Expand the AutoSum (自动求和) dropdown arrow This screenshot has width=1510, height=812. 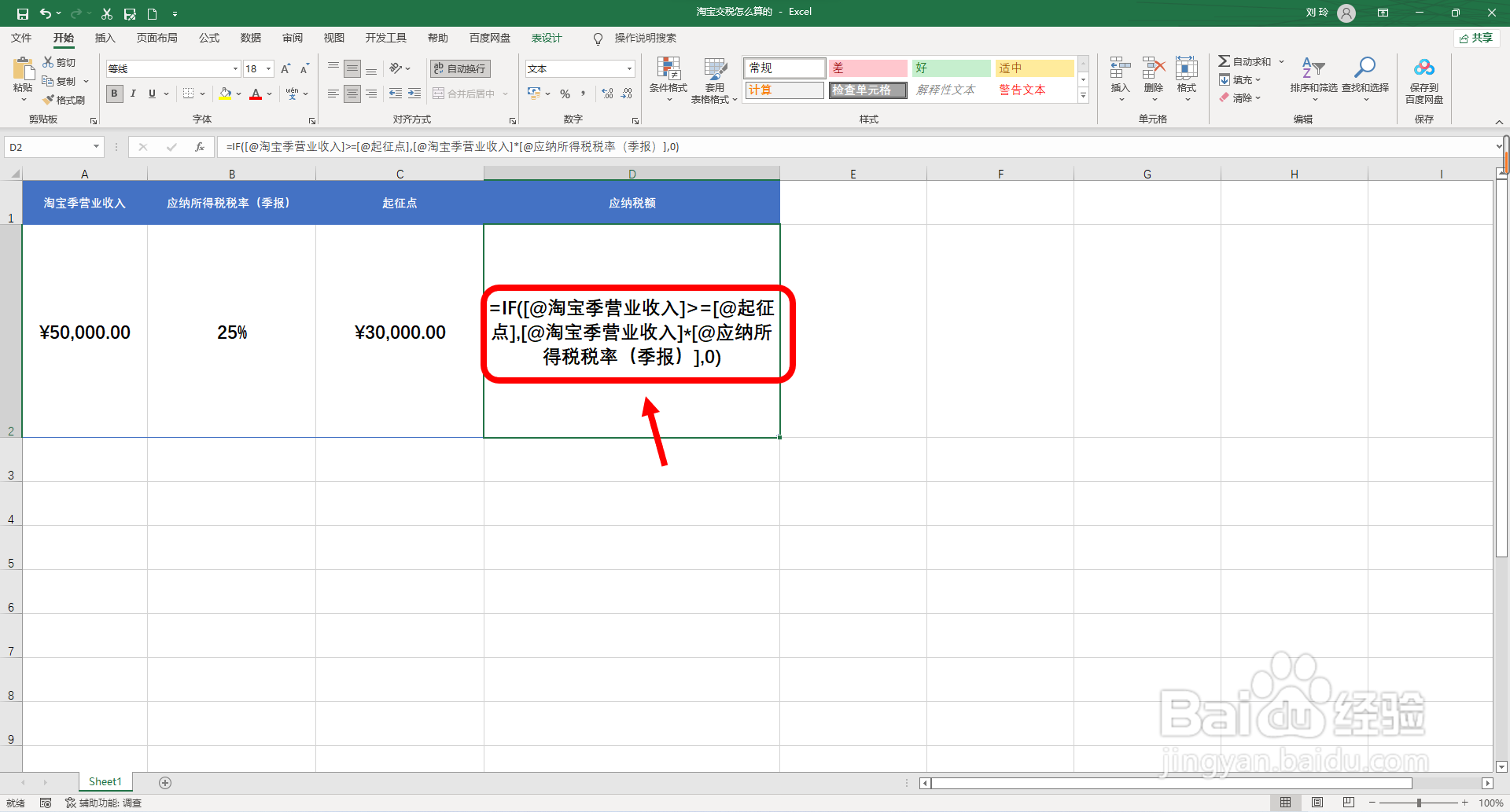pyautogui.click(x=1281, y=61)
